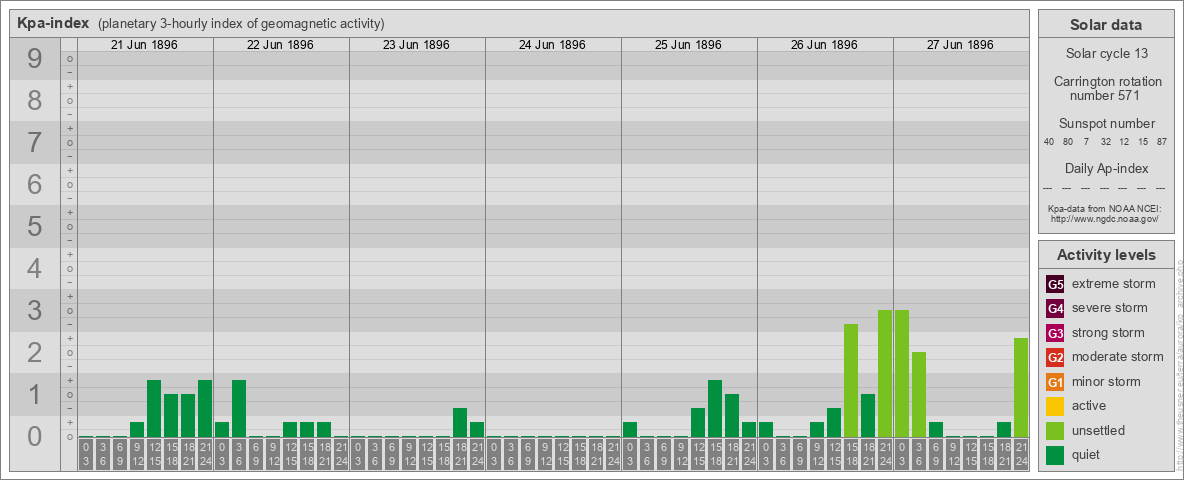
Task: Click the 26 Jun 15–18 unsettled bar
Action: pyautogui.click(x=850, y=380)
